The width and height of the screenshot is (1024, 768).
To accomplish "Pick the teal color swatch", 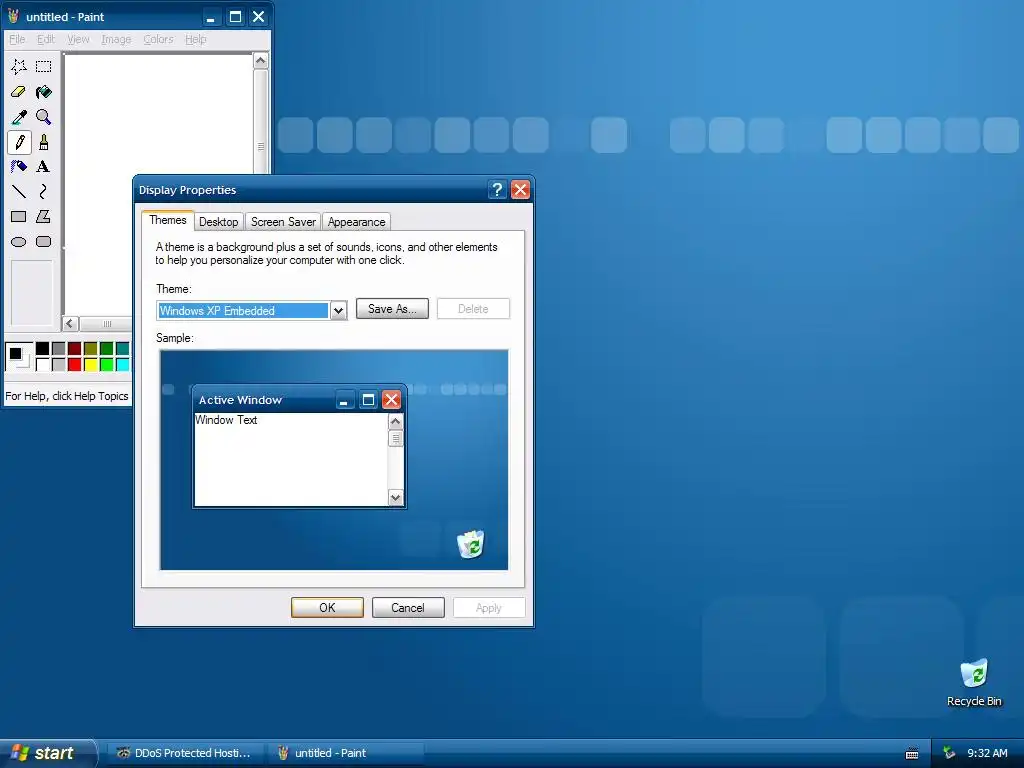I will point(122,348).
